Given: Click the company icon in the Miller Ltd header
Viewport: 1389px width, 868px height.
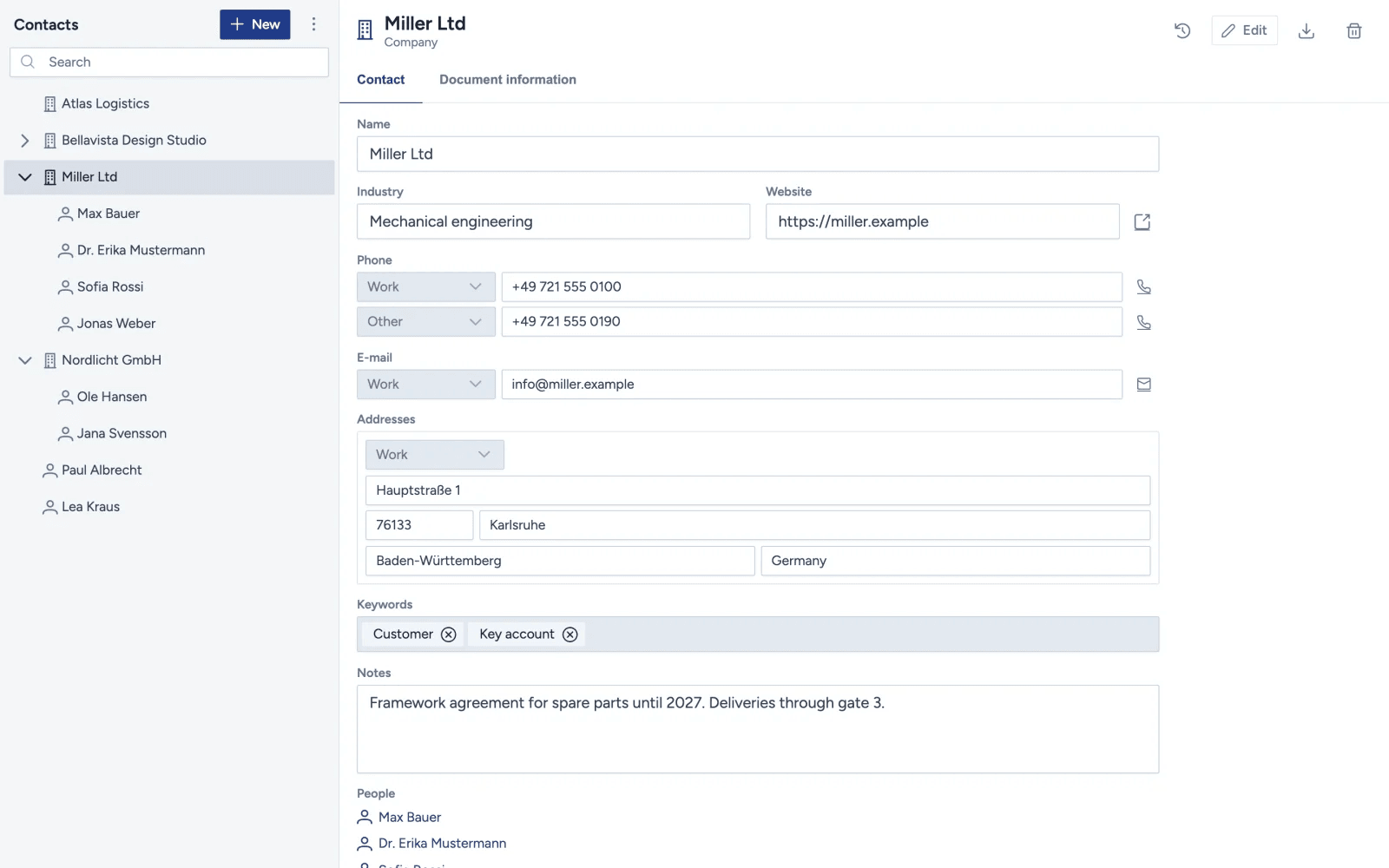Looking at the screenshot, I should [365, 30].
